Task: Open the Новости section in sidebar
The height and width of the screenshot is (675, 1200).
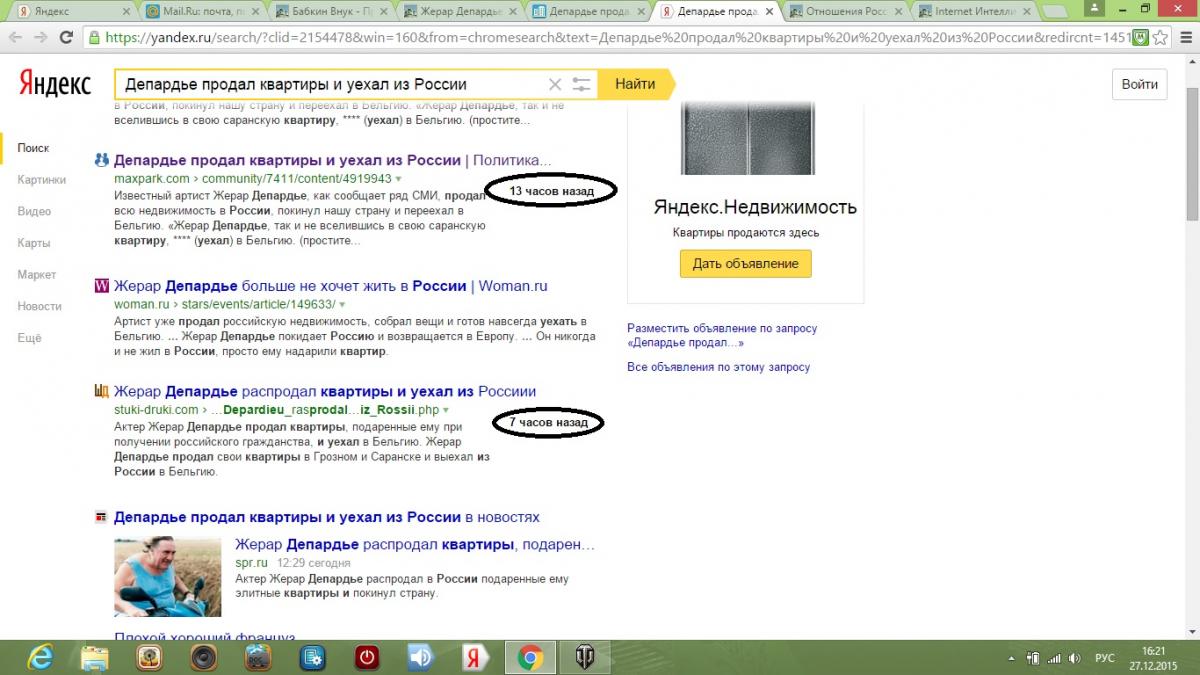Action: 39,307
